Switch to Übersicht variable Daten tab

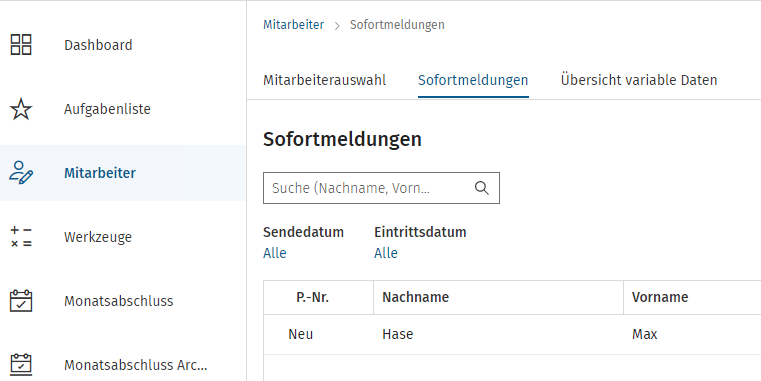pyautogui.click(x=639, y=80)
